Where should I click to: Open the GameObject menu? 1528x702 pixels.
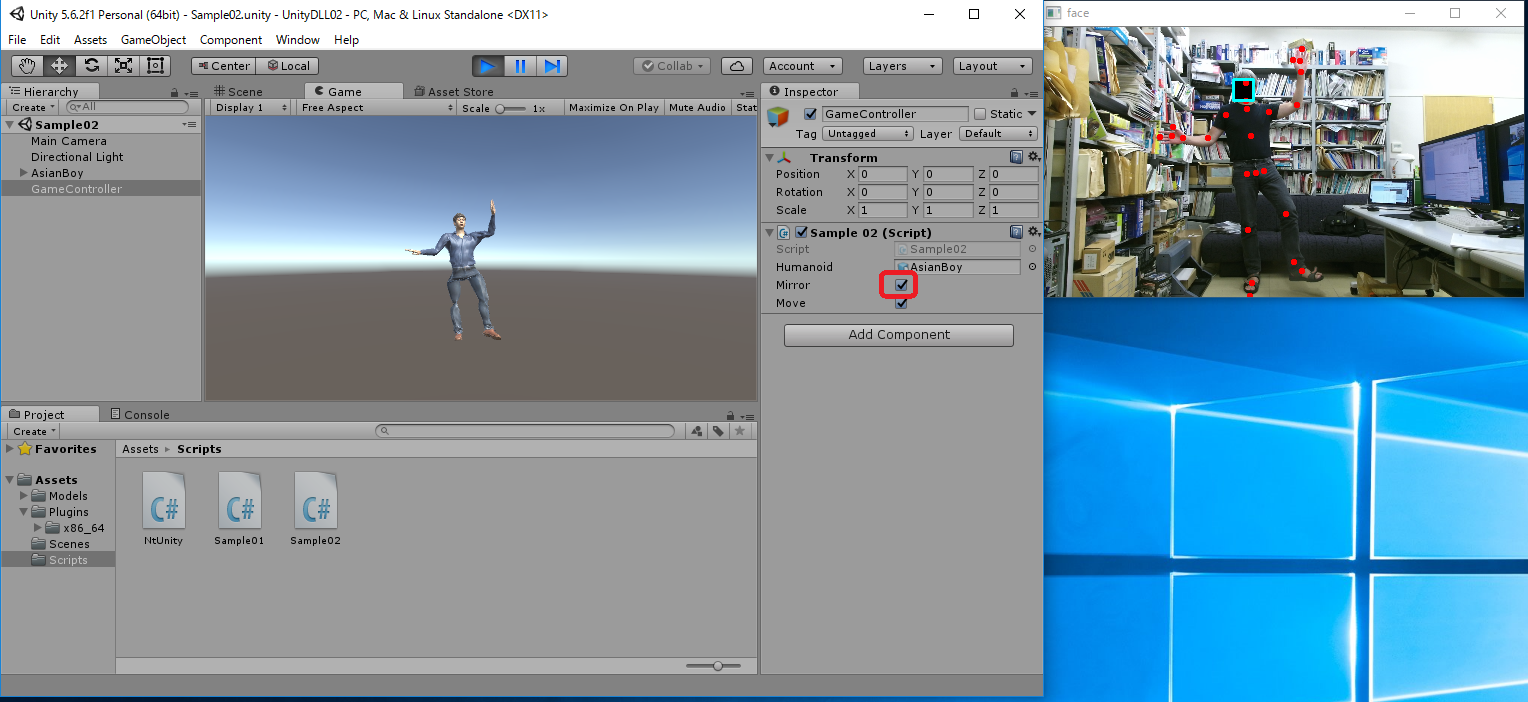point(153,40)
